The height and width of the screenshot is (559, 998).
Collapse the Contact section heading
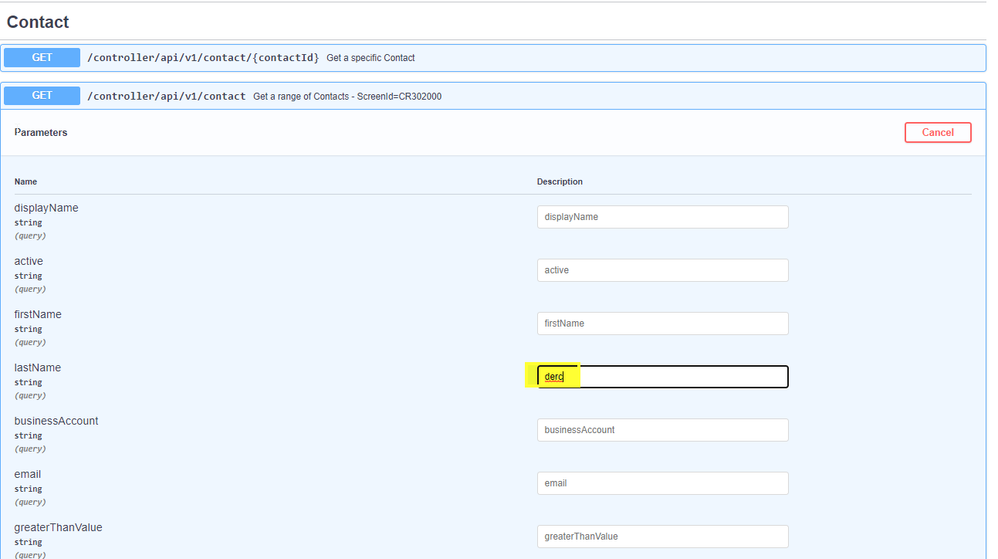click(x=38, y=22)
